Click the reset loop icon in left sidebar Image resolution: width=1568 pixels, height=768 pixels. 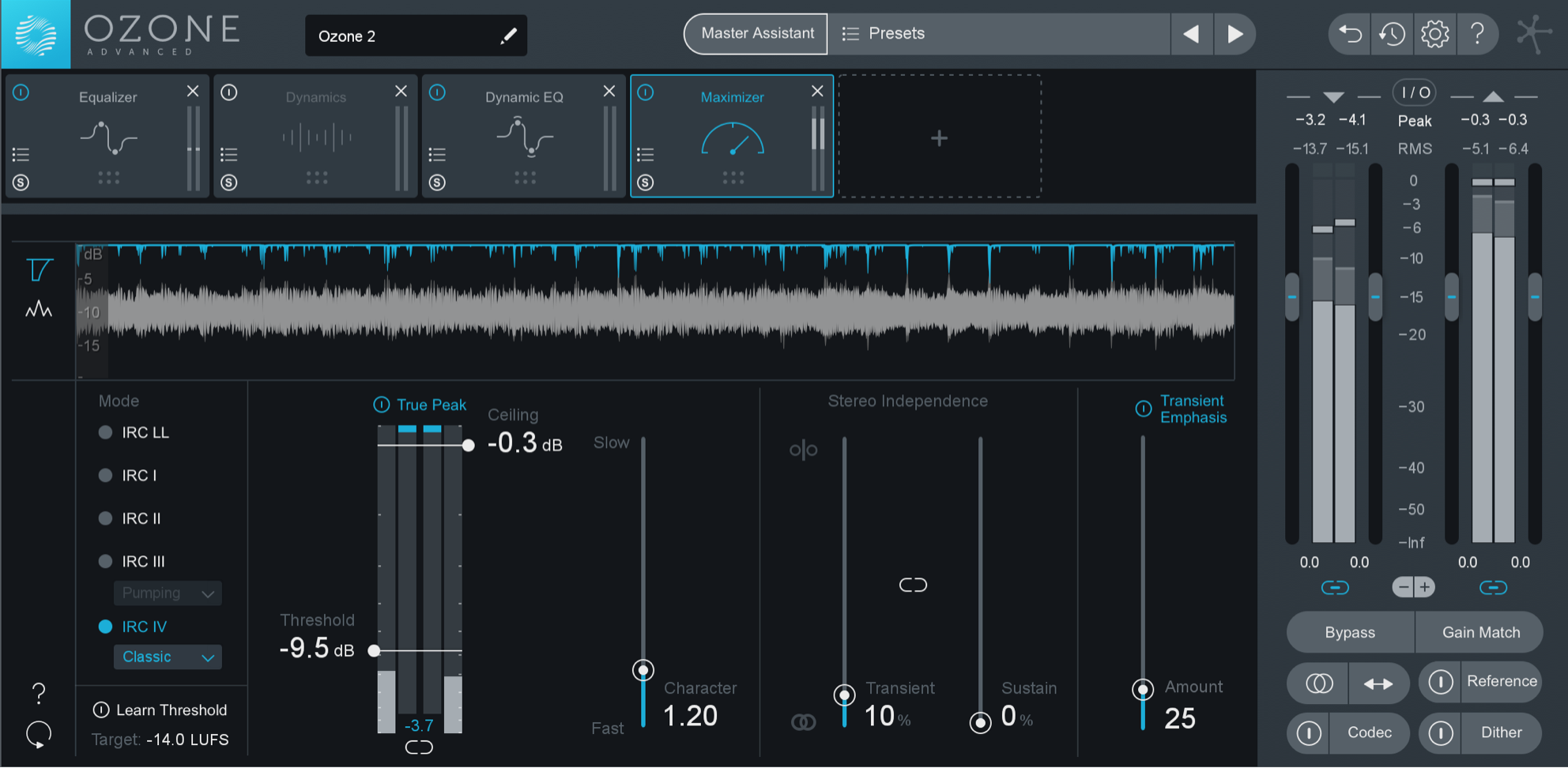38,736
